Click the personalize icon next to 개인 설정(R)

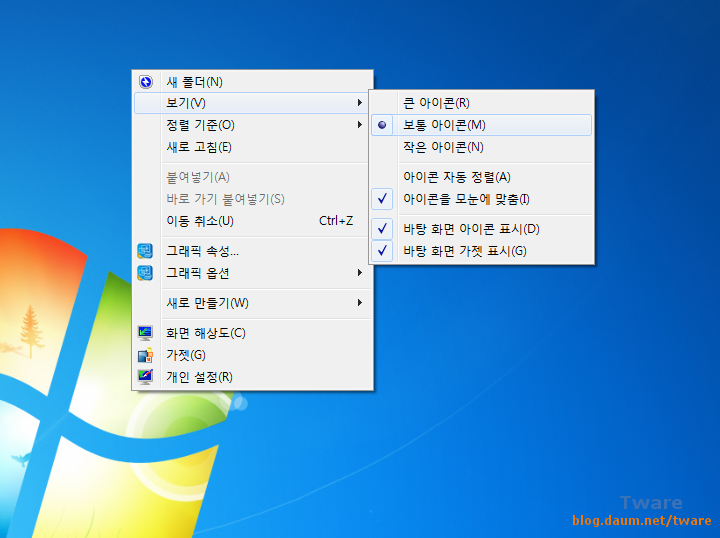click(145, 377)
